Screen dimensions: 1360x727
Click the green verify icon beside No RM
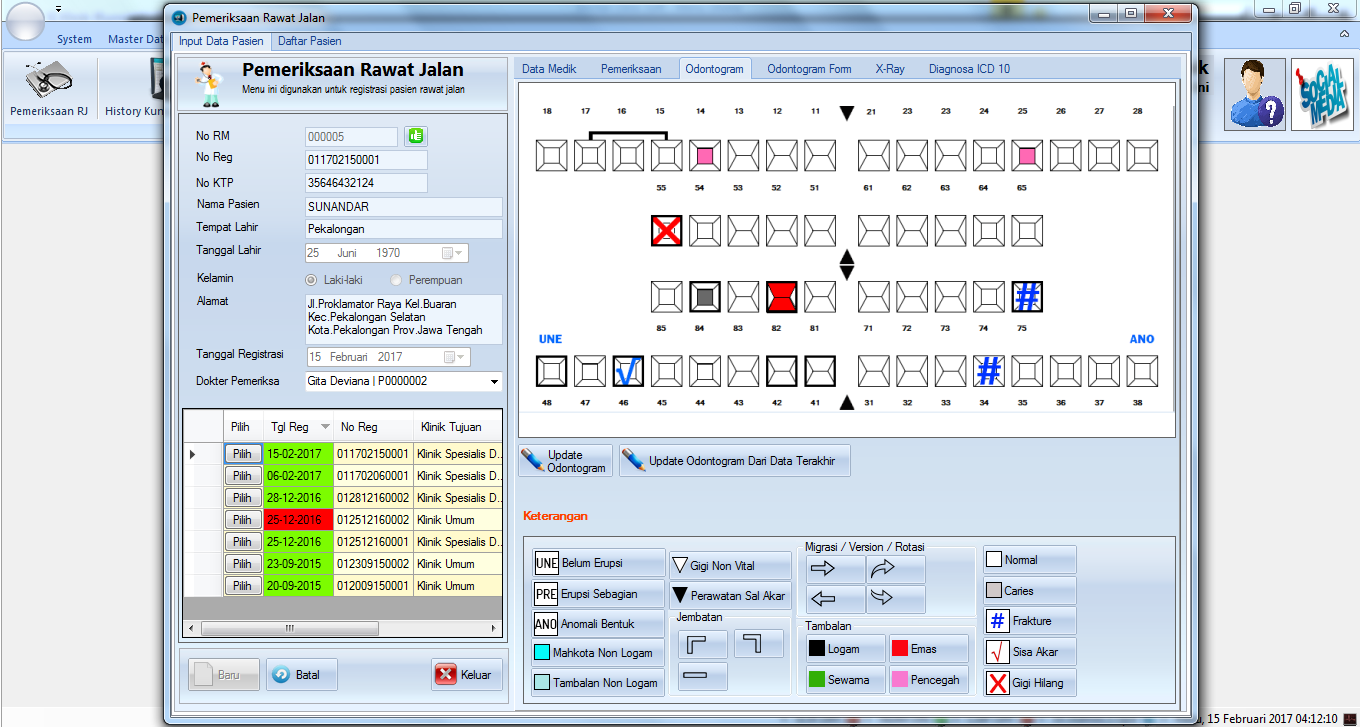click(x=415, y=135)
